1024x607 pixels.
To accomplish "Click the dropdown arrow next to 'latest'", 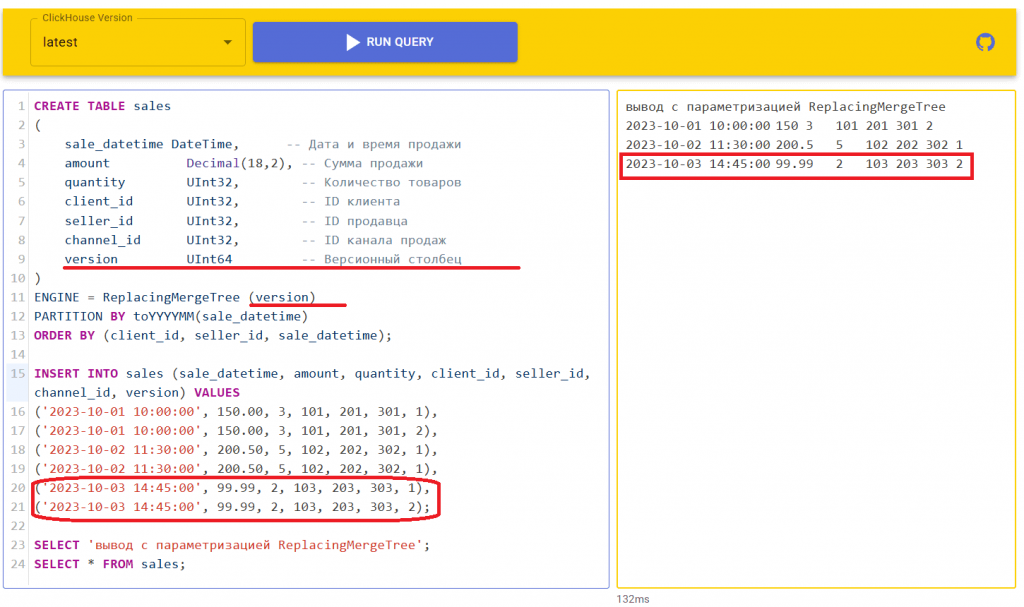I will click(x=228, y=42).
